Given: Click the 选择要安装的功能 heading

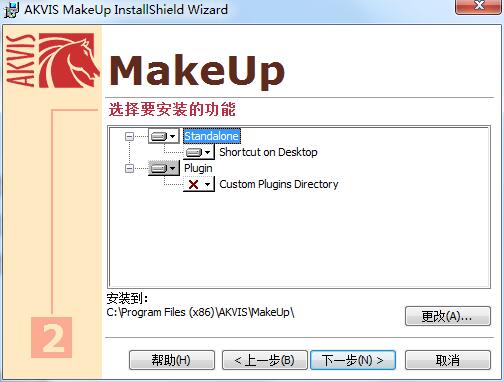Looking at the screenshot, I should pyautogui.click(x=172, y=109).
